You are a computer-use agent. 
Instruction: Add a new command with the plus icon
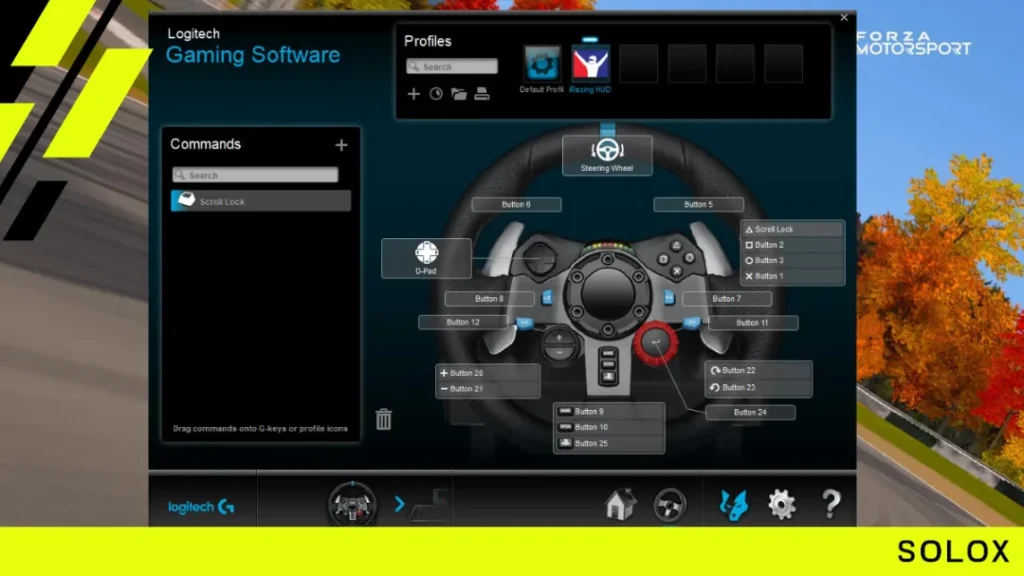pyautogui.click(x=341, y=145)
